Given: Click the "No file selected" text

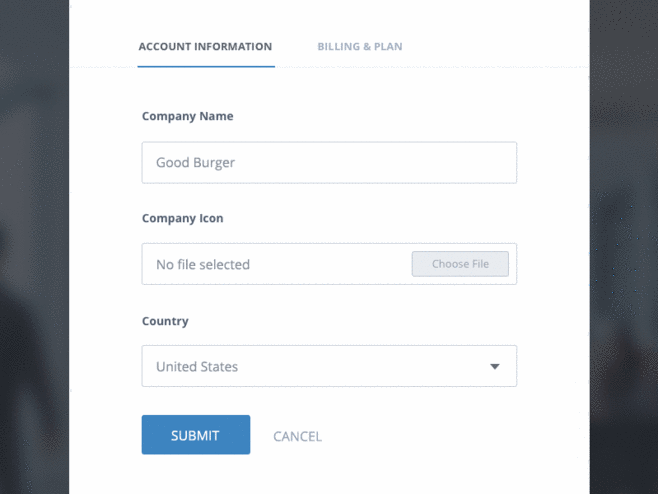Looking at the screenshot, I should pyautogui.click(x=203, y=265).
